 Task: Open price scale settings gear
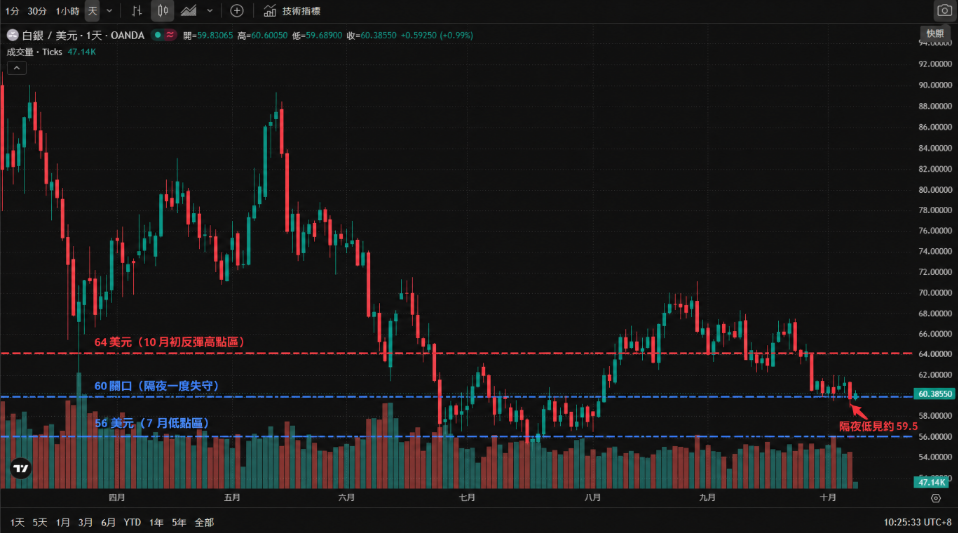935,498
